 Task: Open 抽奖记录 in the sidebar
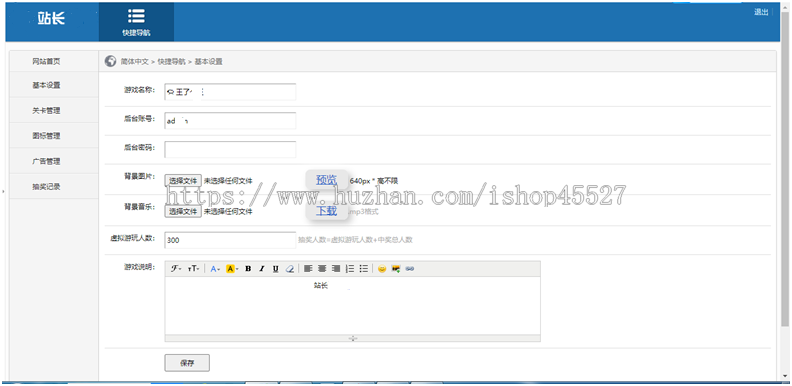(x=46, y=186)
